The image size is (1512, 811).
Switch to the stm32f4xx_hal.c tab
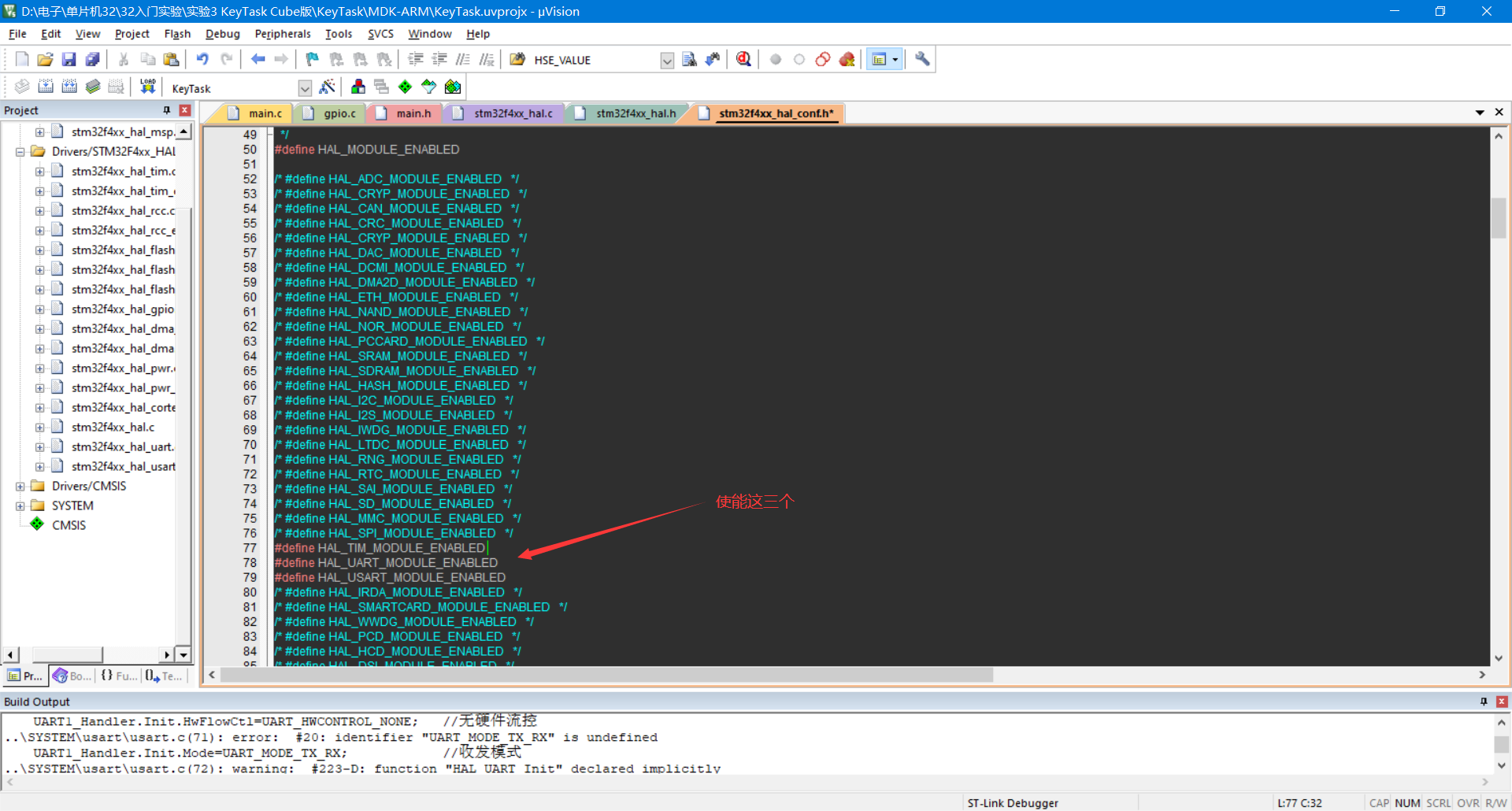(502, 113)
